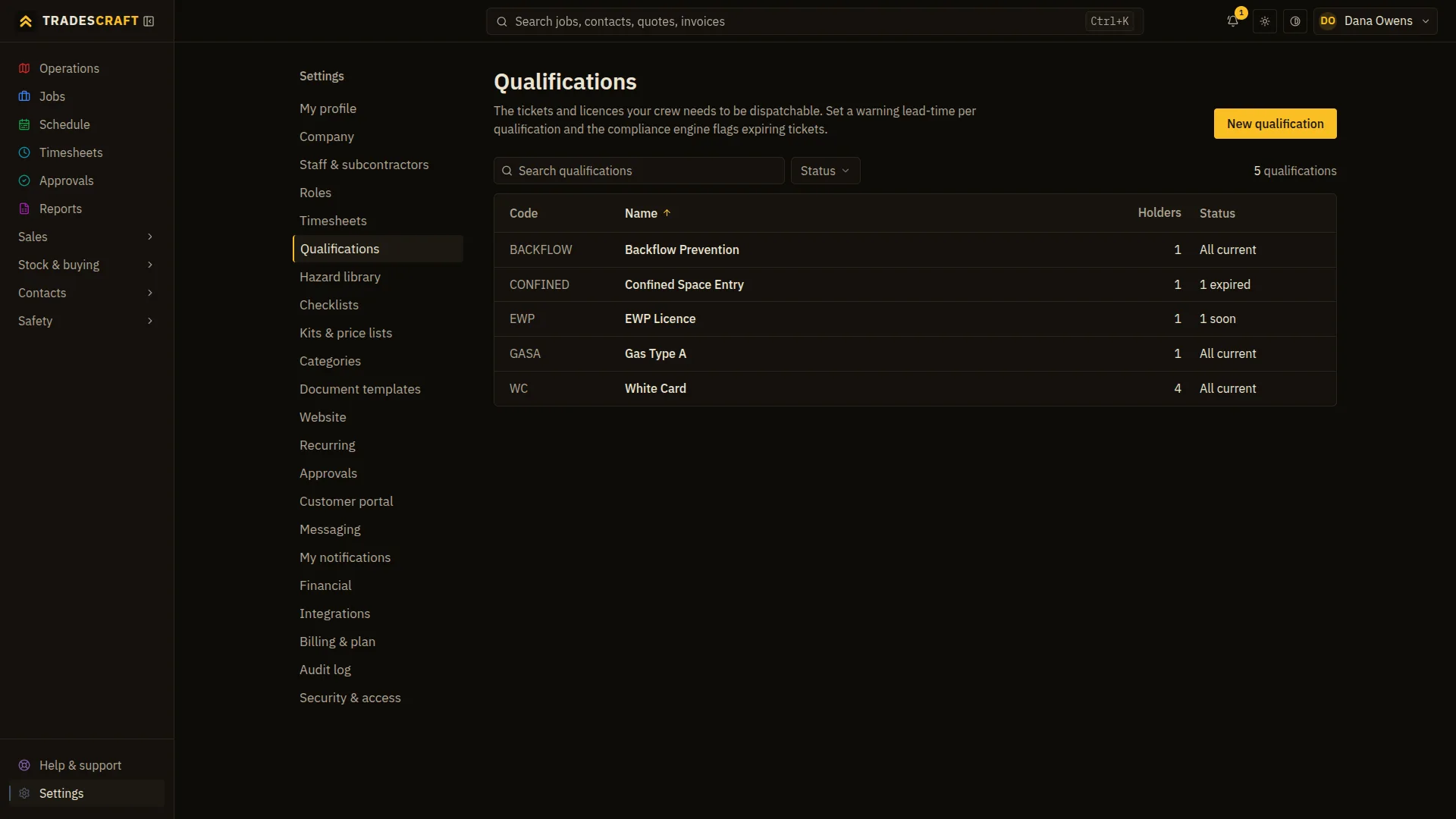The image size is (1456, 819).
Task: Open Document templates settings
Action: pyautogui.click(x=378, y=389)
